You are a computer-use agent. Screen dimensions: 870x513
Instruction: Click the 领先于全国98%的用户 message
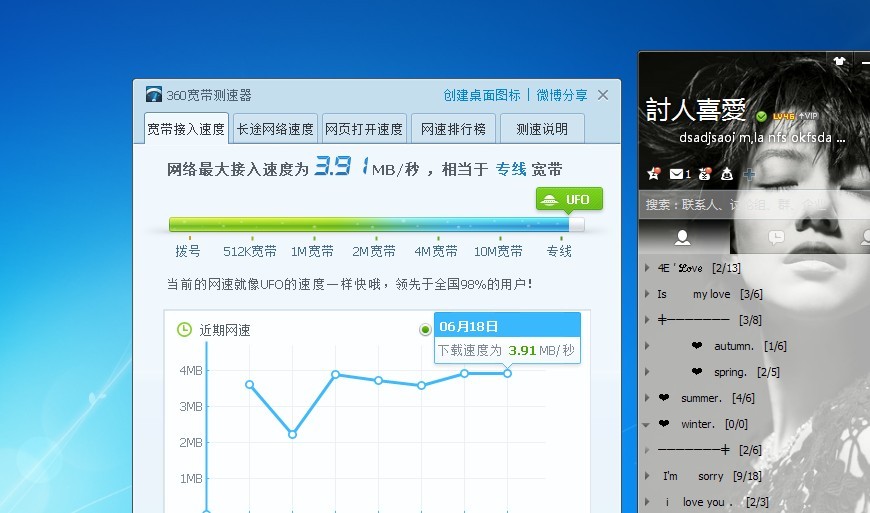click(464, 284)
